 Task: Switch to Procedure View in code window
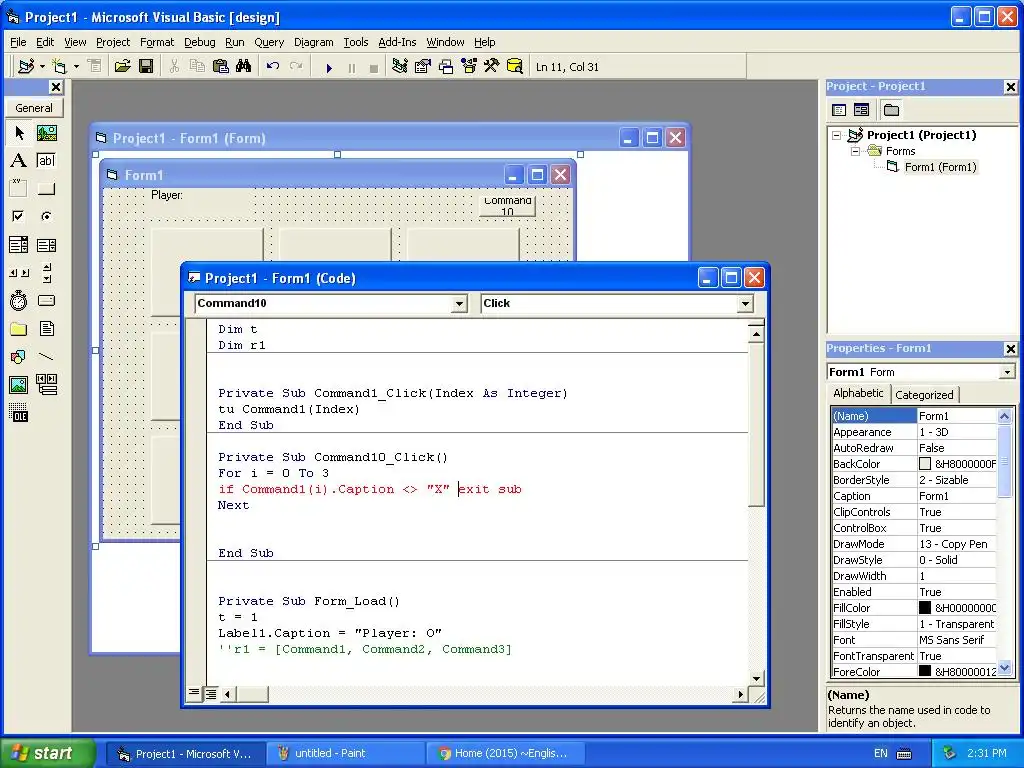coord(195,693)
